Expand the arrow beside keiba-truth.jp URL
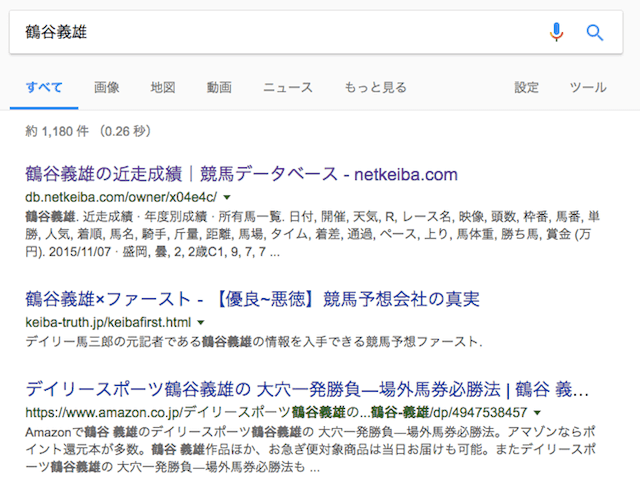Viewport: 640px width, 492px height. (200, 323)
